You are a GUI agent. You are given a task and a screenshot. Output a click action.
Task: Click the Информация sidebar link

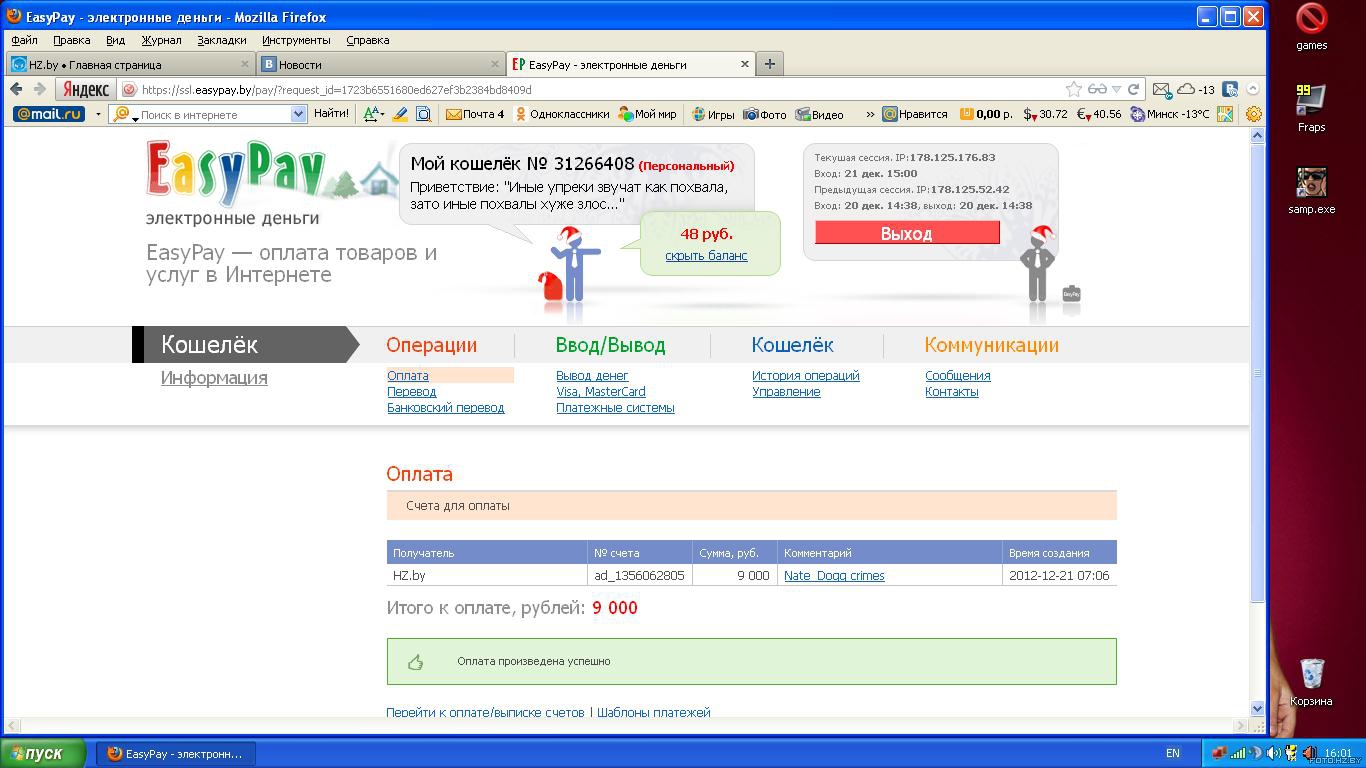click(214, 378)
